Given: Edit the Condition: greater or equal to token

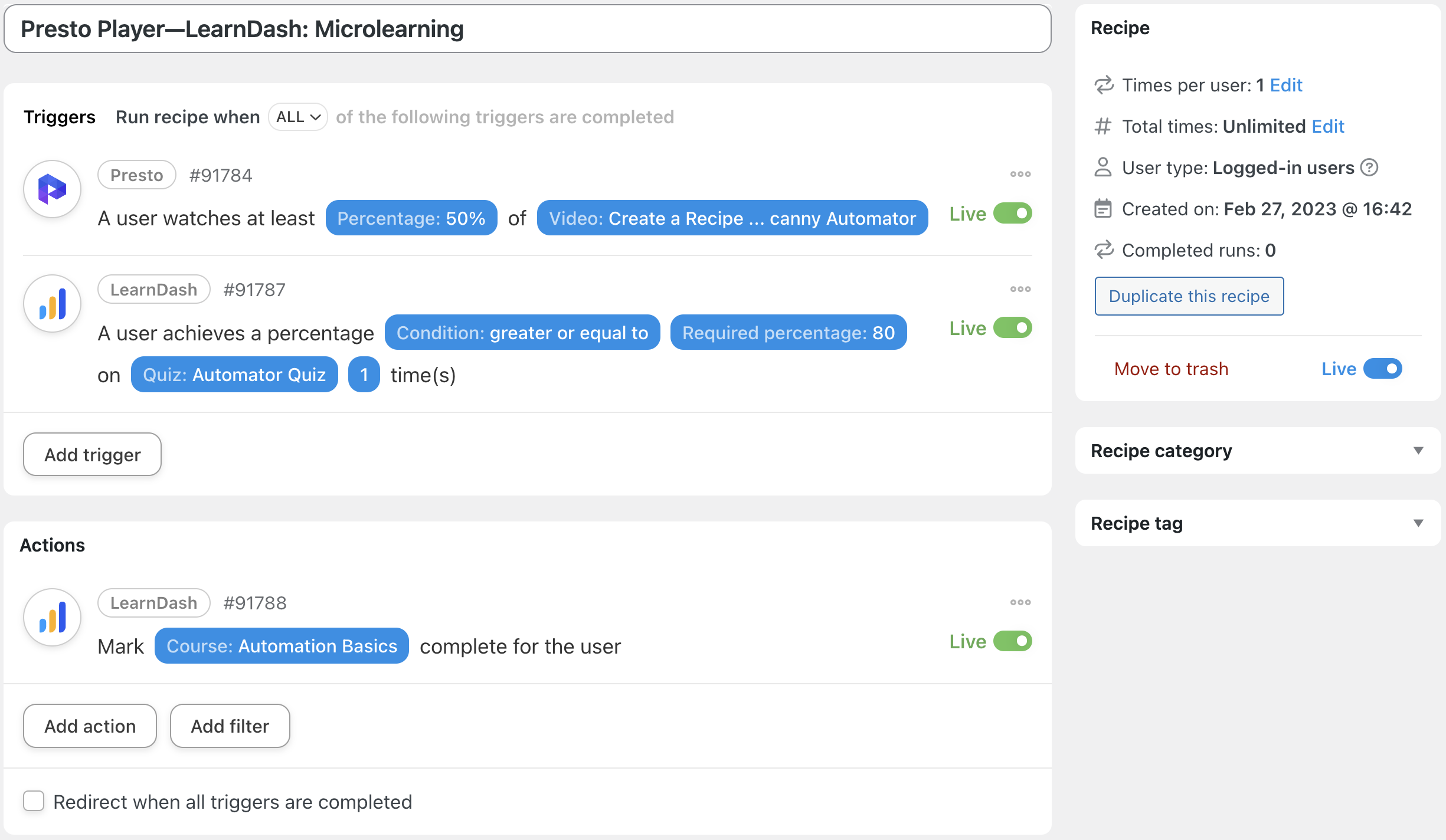Looking at the screenshot, I should [522, 333].
